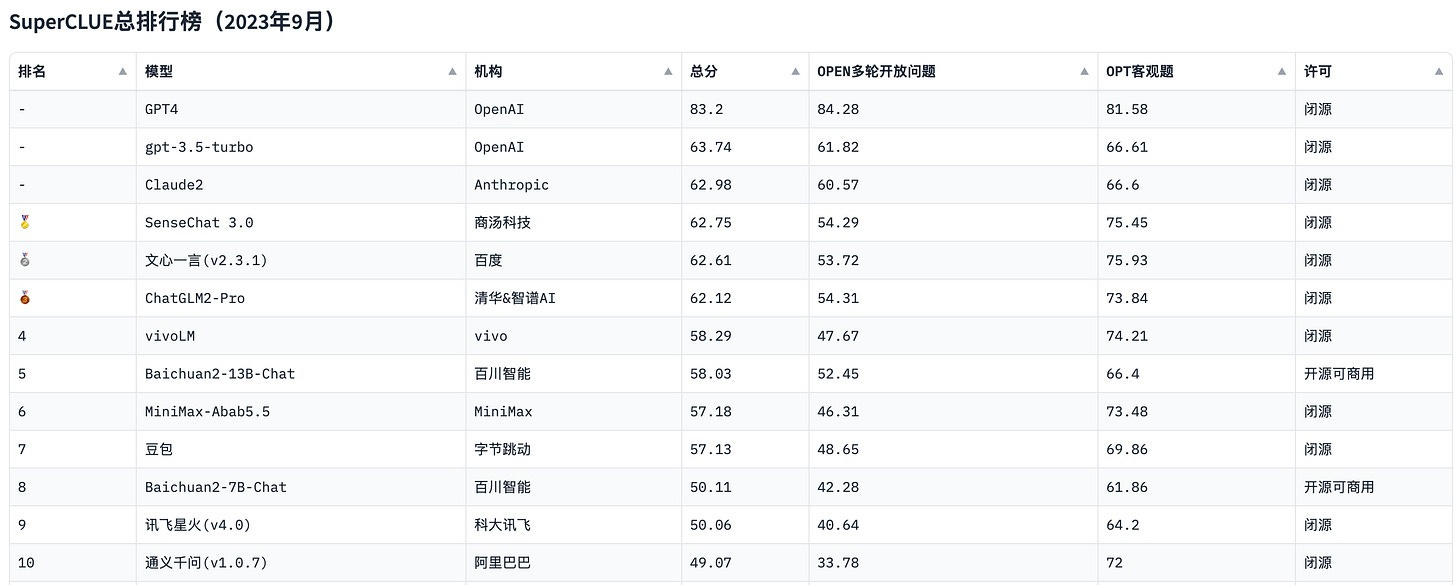The height and width of the screenshot is (585, 1456).
Task: Click the 模型 column header
Action: [301, 72]
